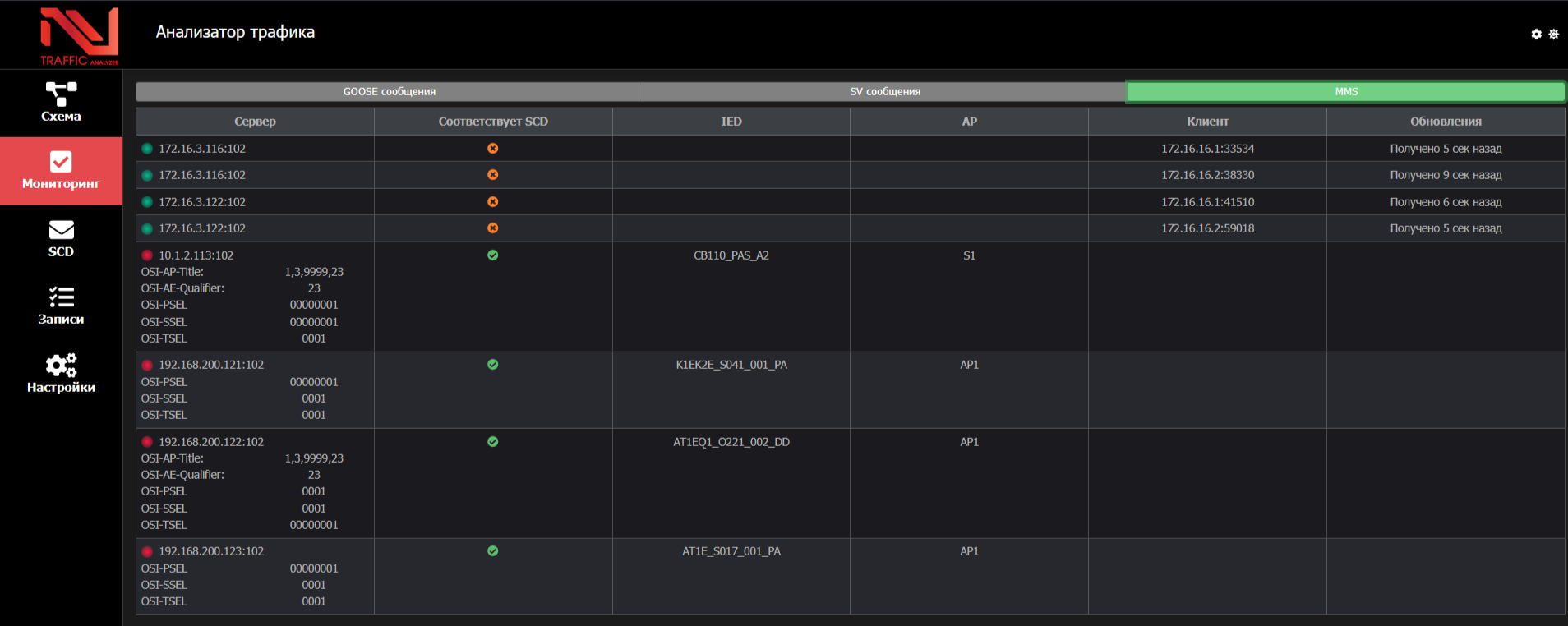This screenshot has height=626, width=1568.
Task: Open the SCD envelope icon
Action: [61, 230]
